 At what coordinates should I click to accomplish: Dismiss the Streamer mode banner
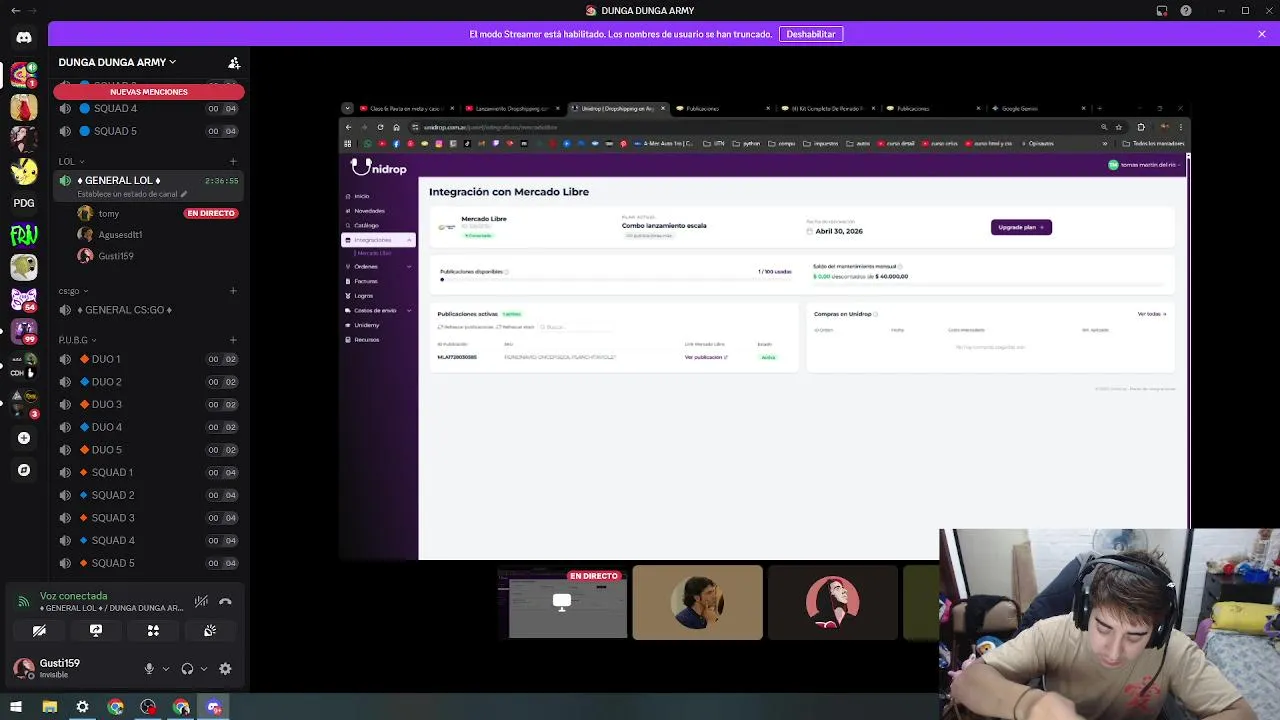click(x=1262, y=34)
